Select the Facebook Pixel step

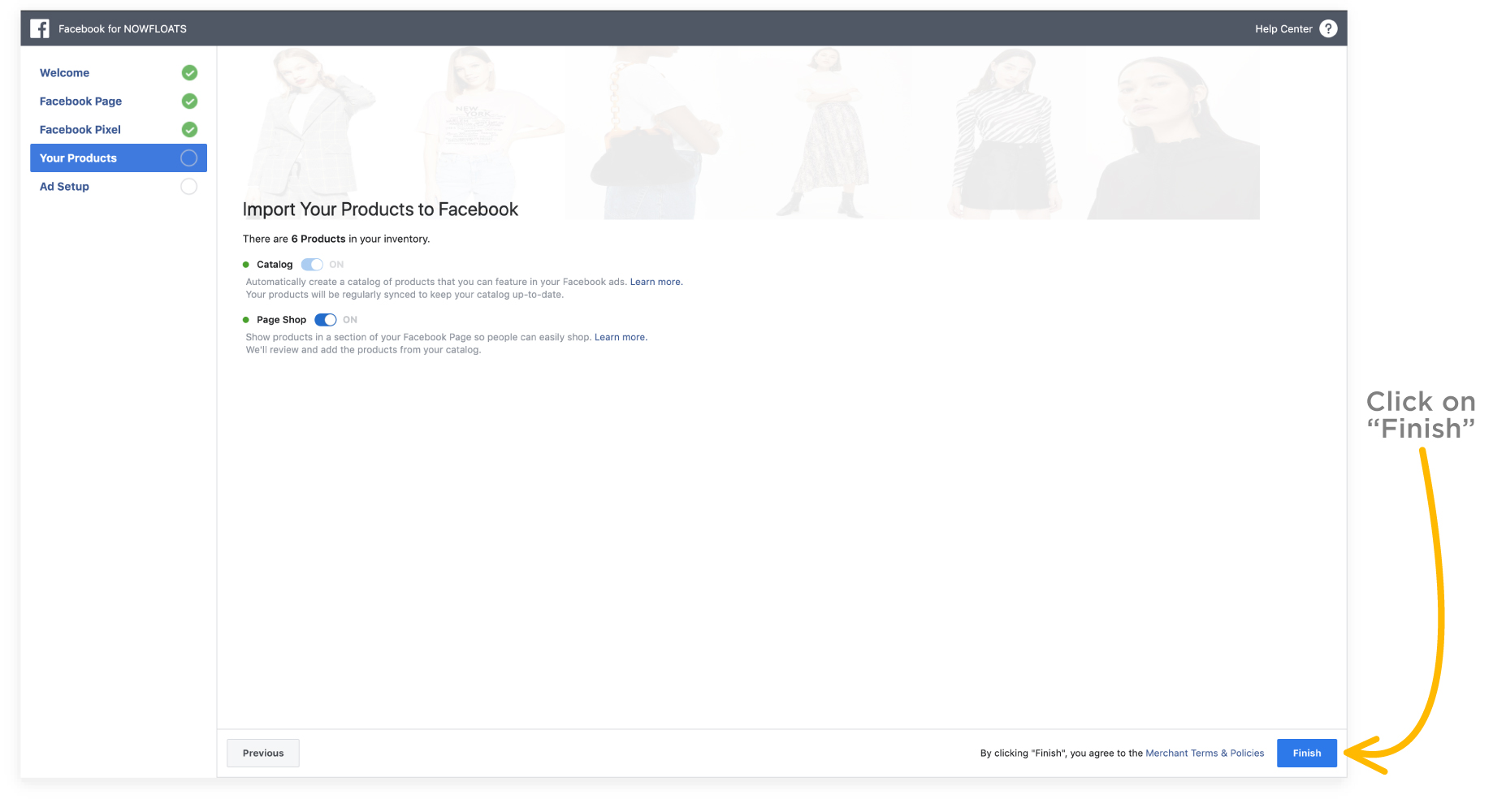pyautogui.click(x=80, y=130)
